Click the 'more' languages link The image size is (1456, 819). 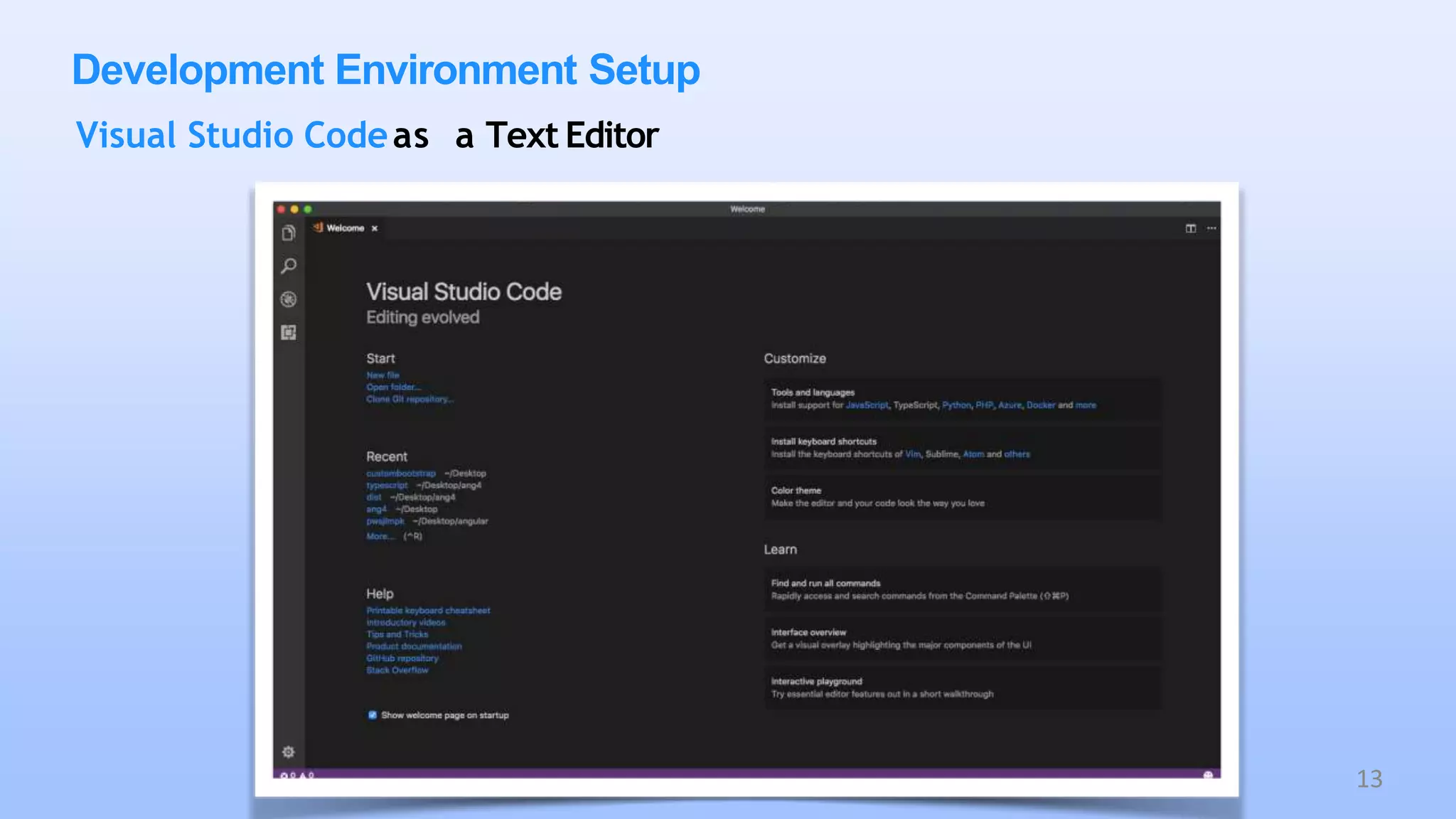1086,405
